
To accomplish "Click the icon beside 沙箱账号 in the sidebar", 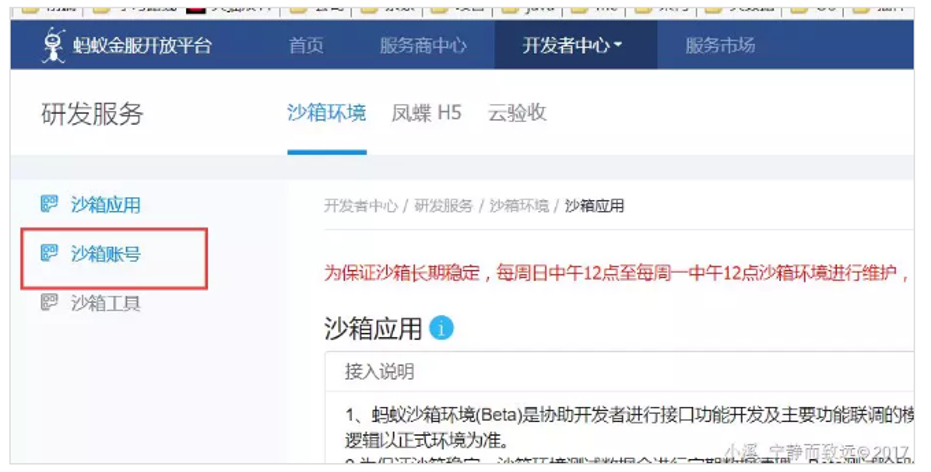I will (x=49, y=253).
